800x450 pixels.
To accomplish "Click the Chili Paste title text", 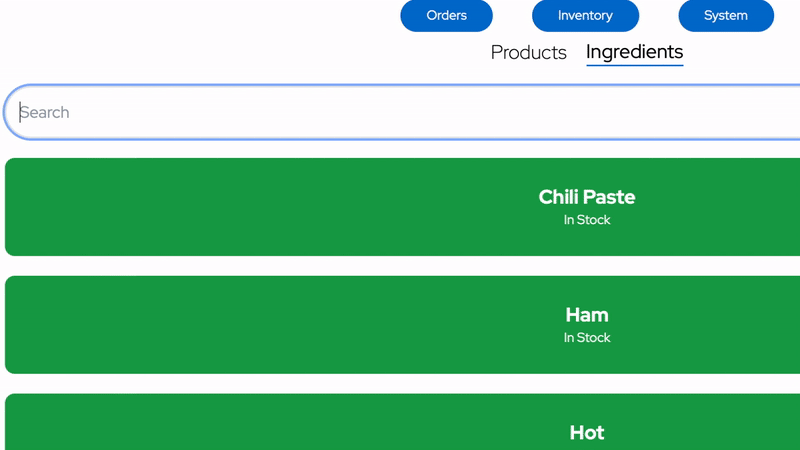I will (x=587, y=197).
